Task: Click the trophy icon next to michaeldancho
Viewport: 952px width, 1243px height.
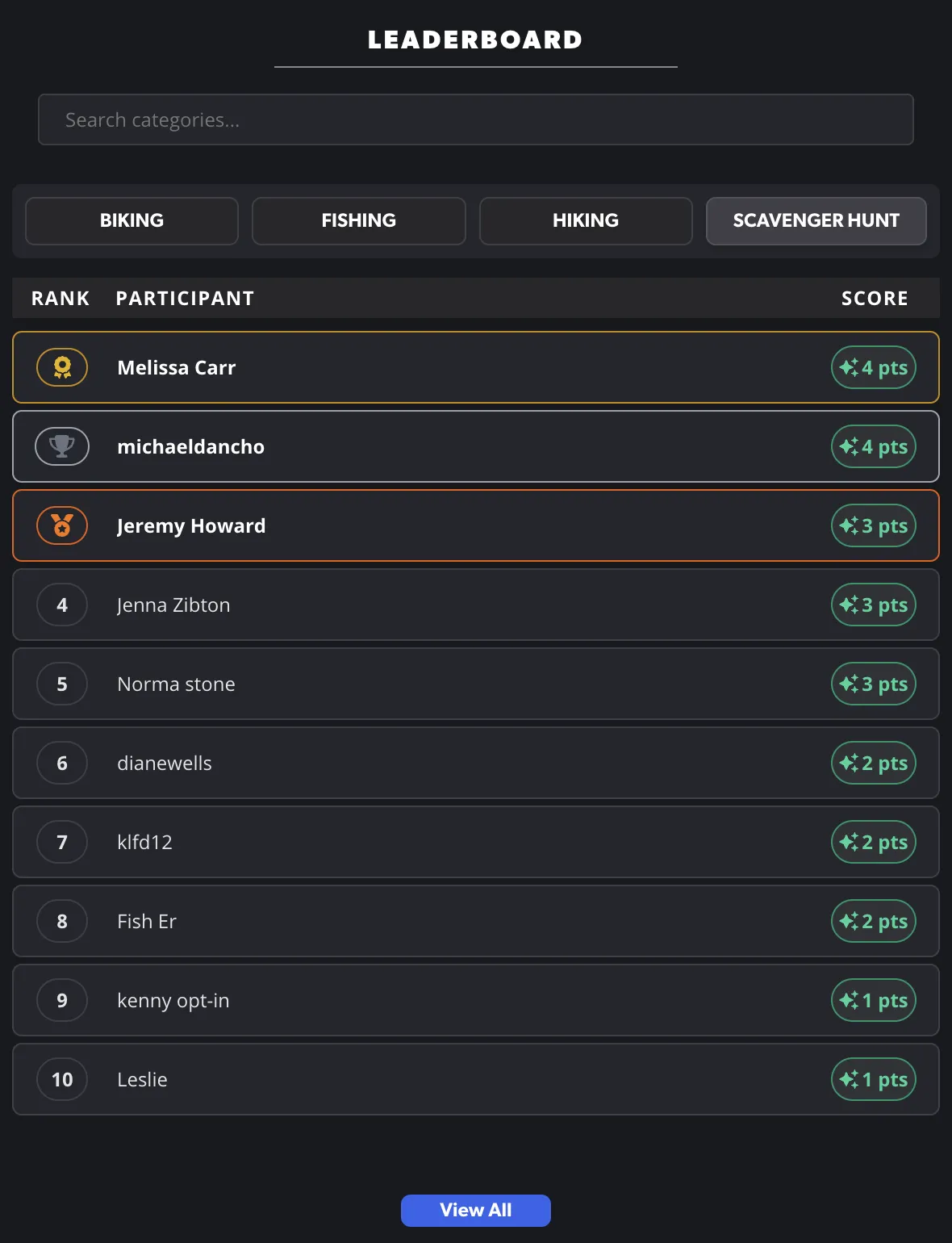Action: 61,446
